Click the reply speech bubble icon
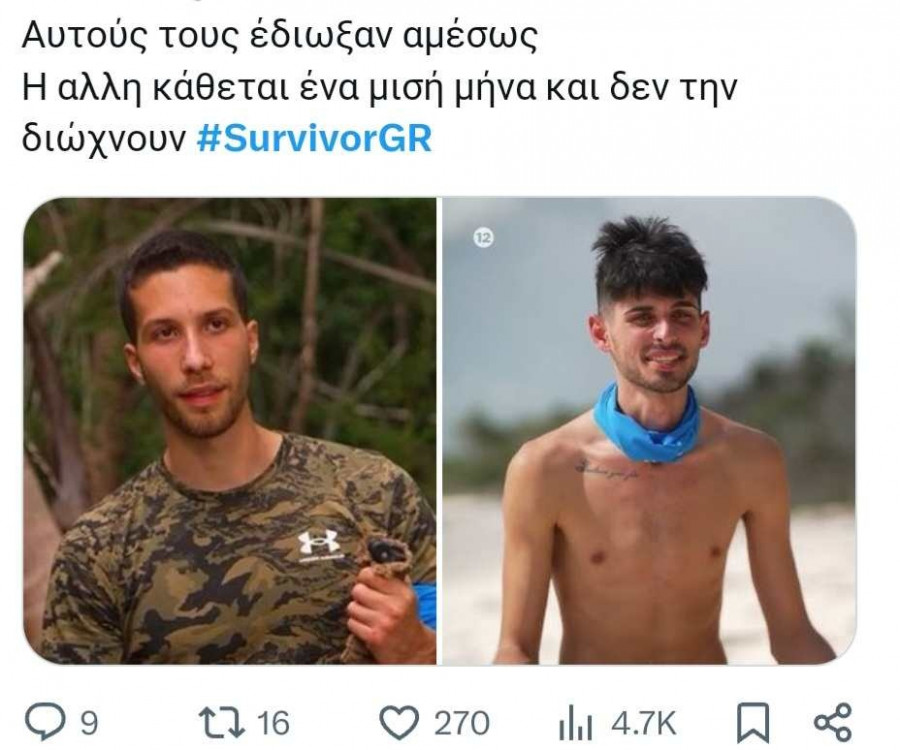 45,721
